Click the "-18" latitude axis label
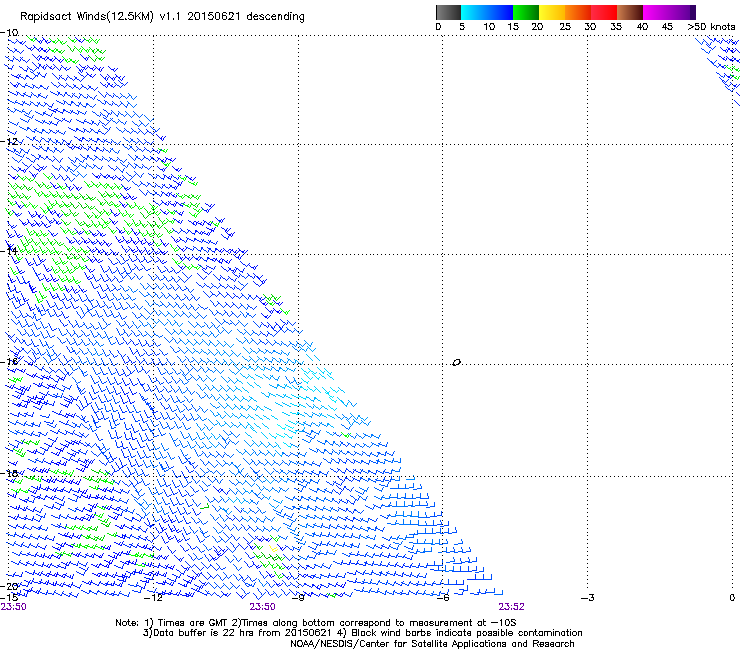The height and width of the screenshot is (650, 740). click(9, 473)
